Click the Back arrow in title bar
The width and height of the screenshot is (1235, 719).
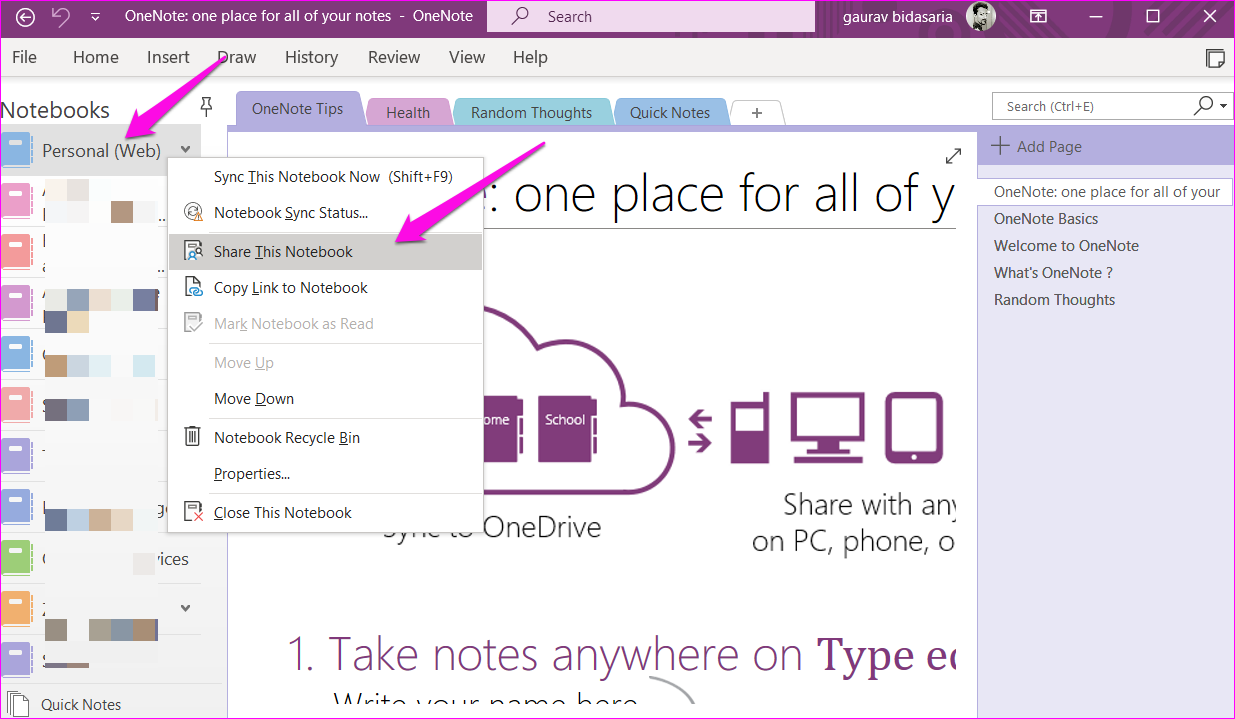(26, 17)
